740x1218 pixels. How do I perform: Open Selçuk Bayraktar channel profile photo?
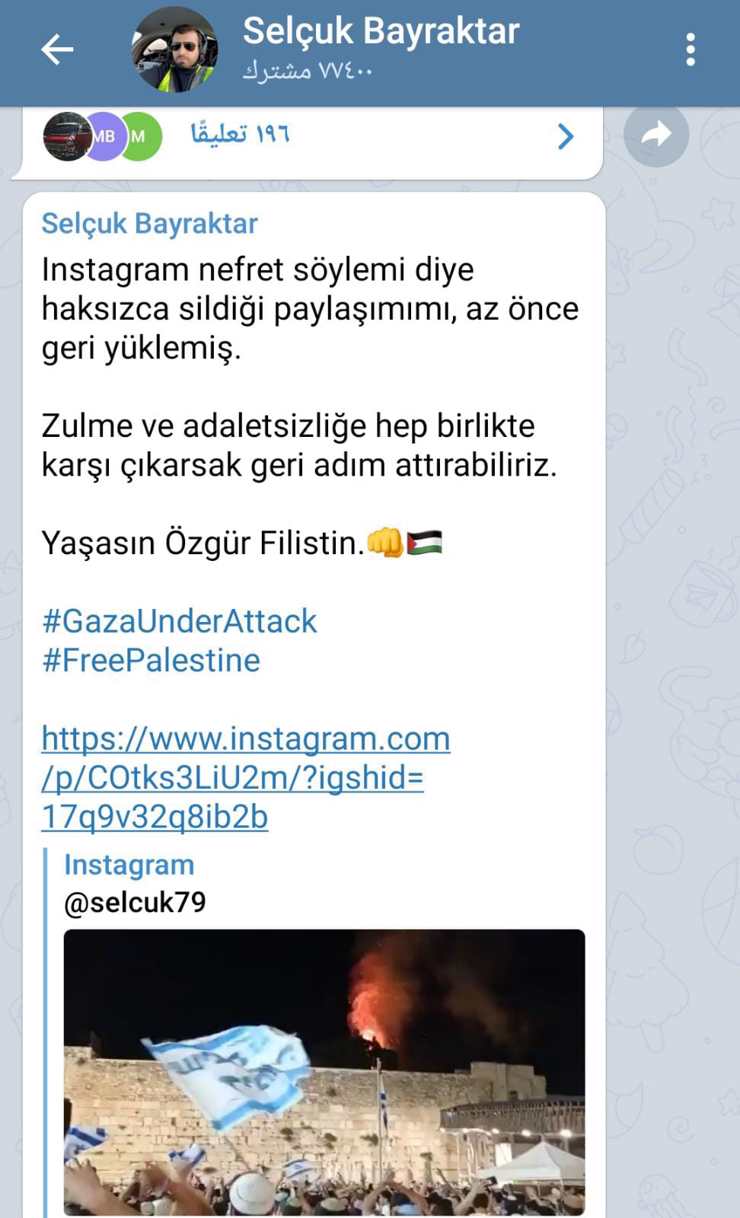point(175,49)
